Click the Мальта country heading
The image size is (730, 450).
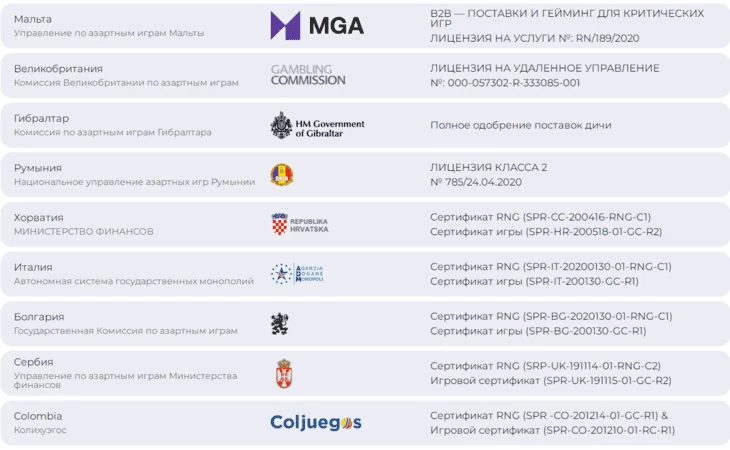click(x=33, y=19)
